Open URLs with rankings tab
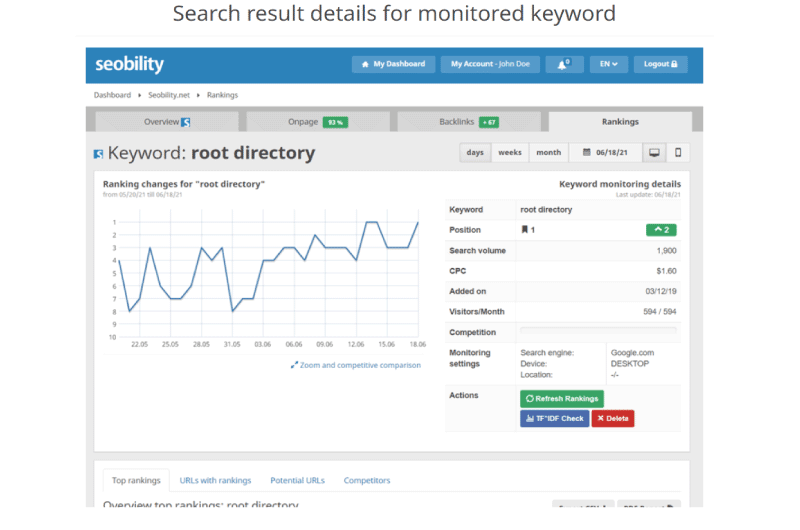This screenshot has height=530, width=800. click(215, 481)
